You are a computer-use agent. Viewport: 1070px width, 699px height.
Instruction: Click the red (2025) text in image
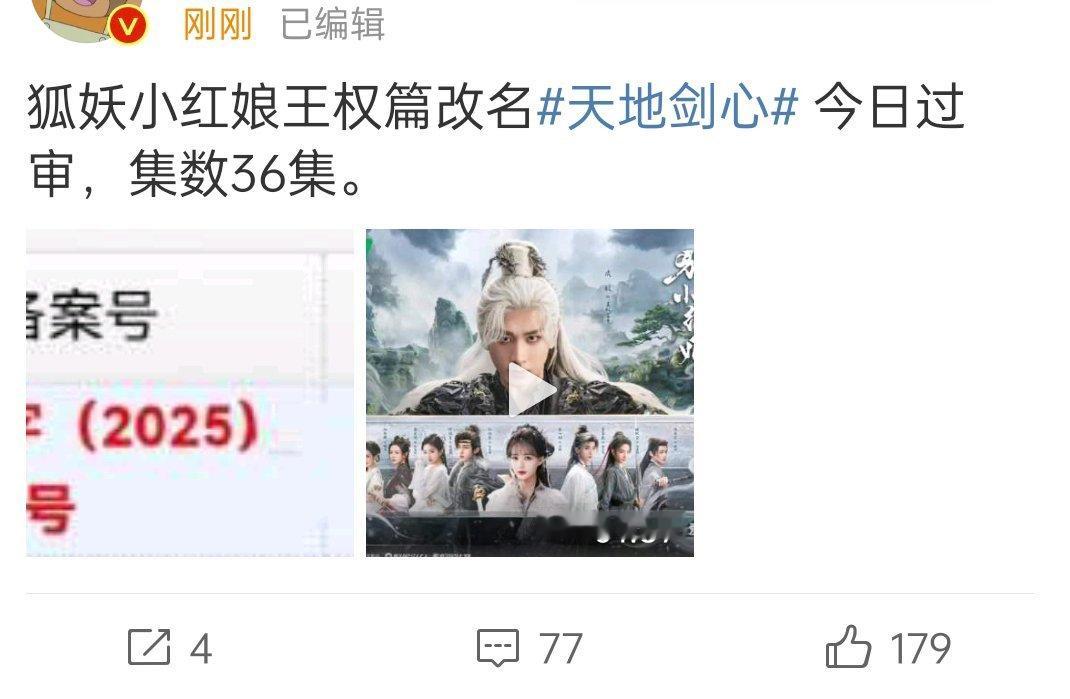(168, 429)
